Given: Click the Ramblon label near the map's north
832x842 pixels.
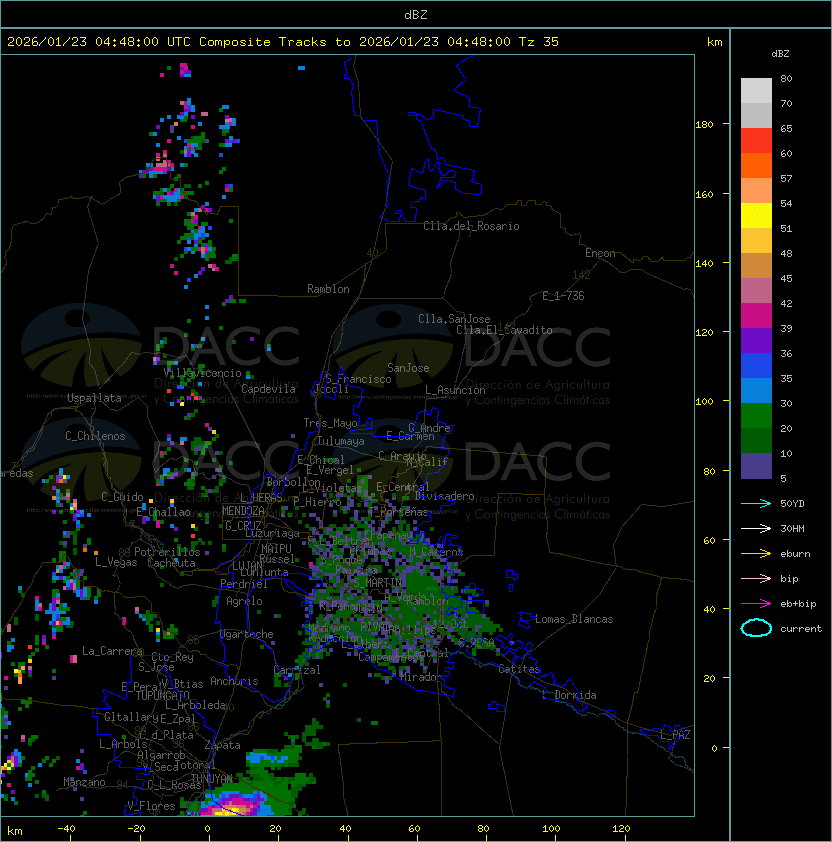Looking at the screenshot, I should (x=328, y=289).
